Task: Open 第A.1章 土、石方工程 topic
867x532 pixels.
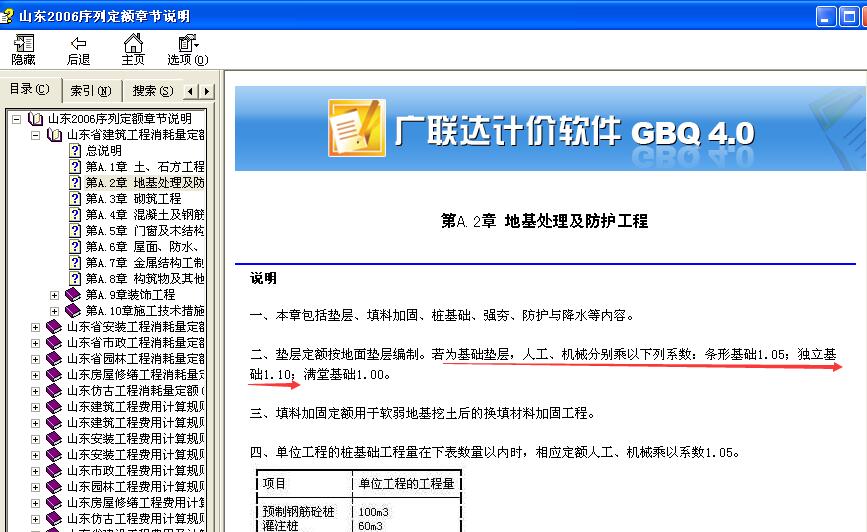Action: click(145, 166)
